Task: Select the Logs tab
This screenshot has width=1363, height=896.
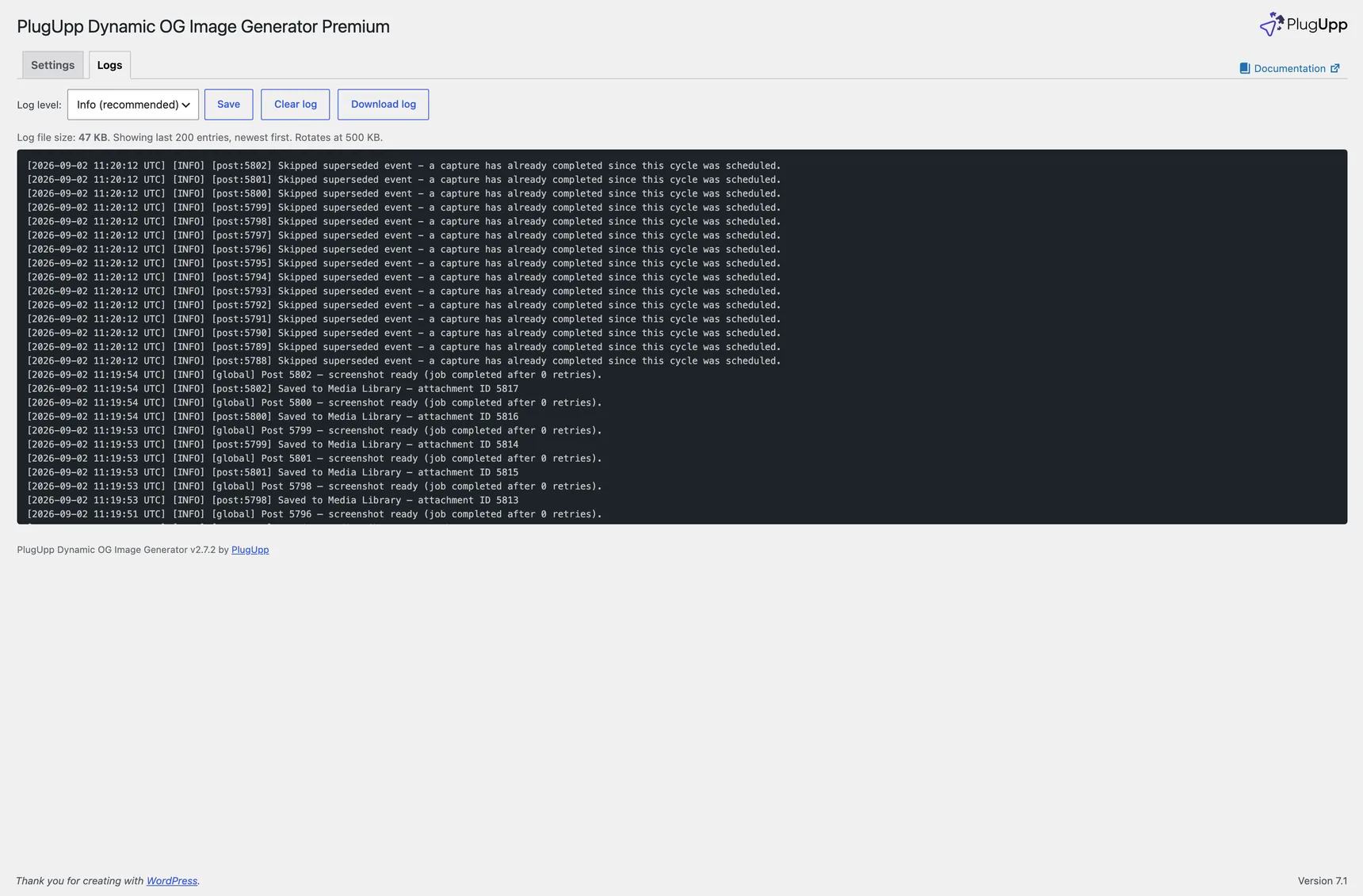Action: click(109, 65)
